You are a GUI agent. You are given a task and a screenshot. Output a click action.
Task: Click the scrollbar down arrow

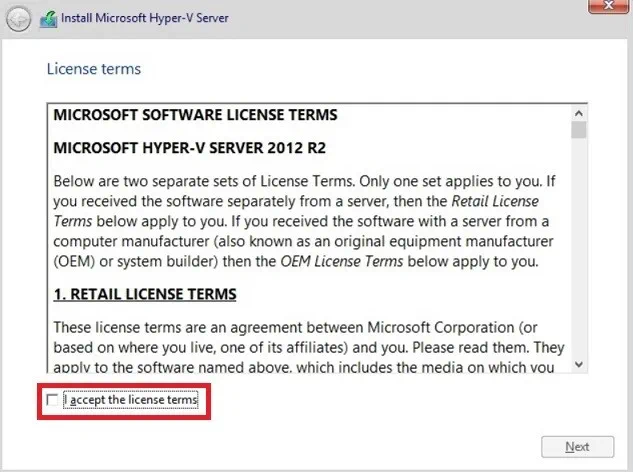(578, 366)
